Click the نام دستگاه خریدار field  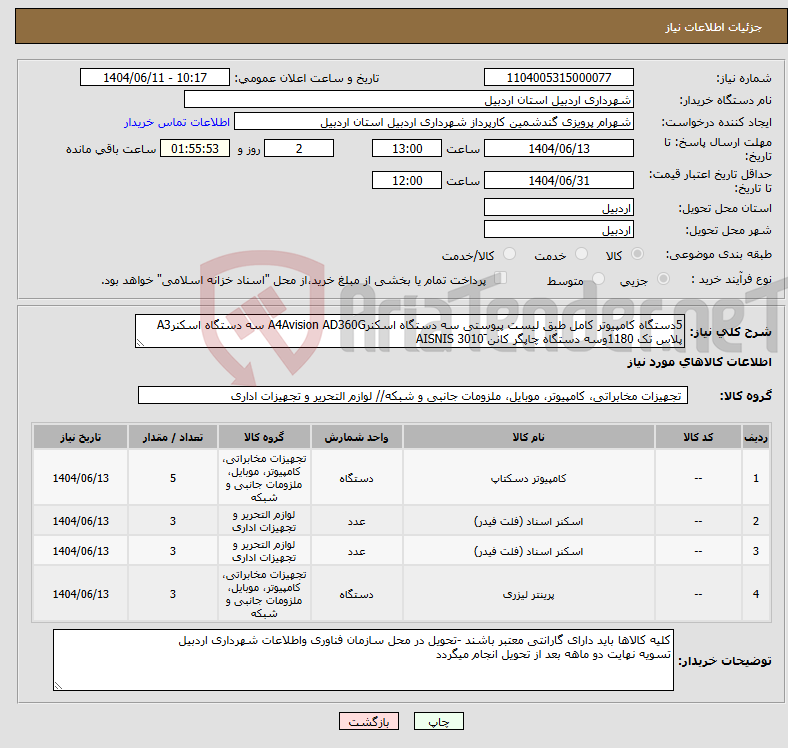pos(409,100)
